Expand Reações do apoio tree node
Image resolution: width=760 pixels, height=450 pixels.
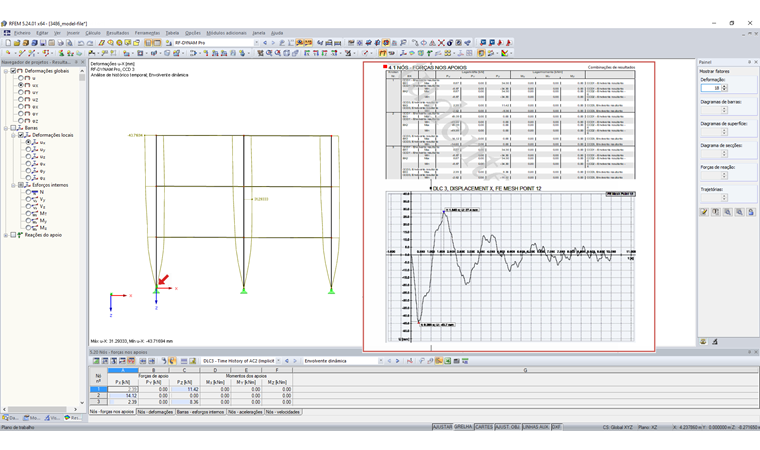click(6, 235)
